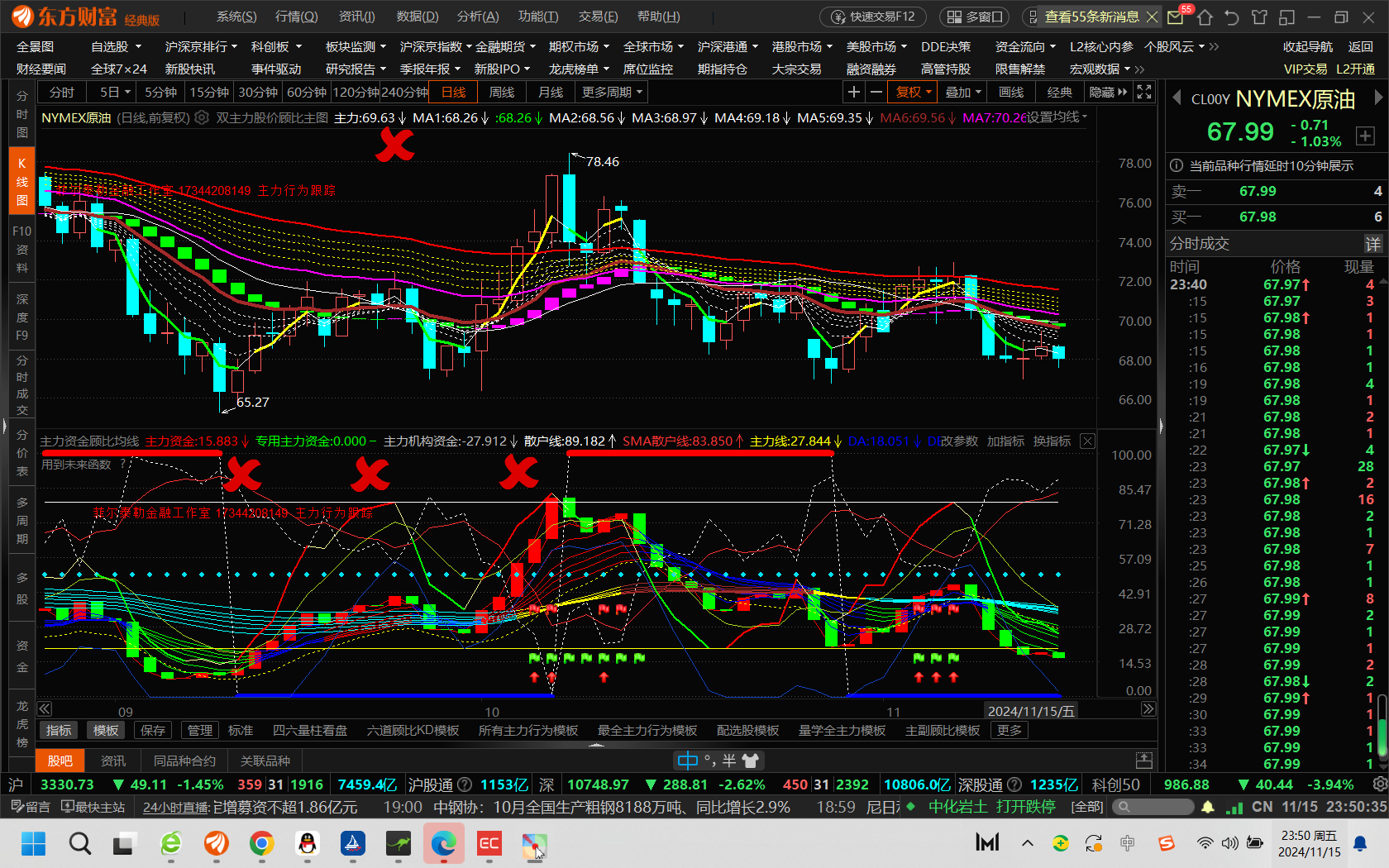Image resolution: width=1389 pixels, height=868 pixels.
Task: Select 日线 daily period
Action: (453, 93)
